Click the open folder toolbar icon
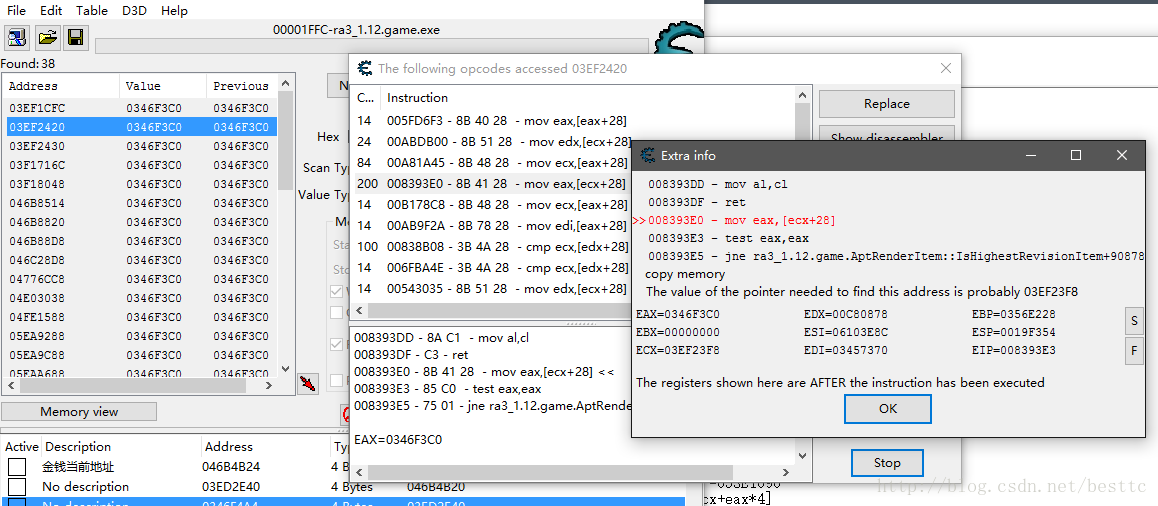The height and width of the screenshot is (506, 1158). point(47,37)
